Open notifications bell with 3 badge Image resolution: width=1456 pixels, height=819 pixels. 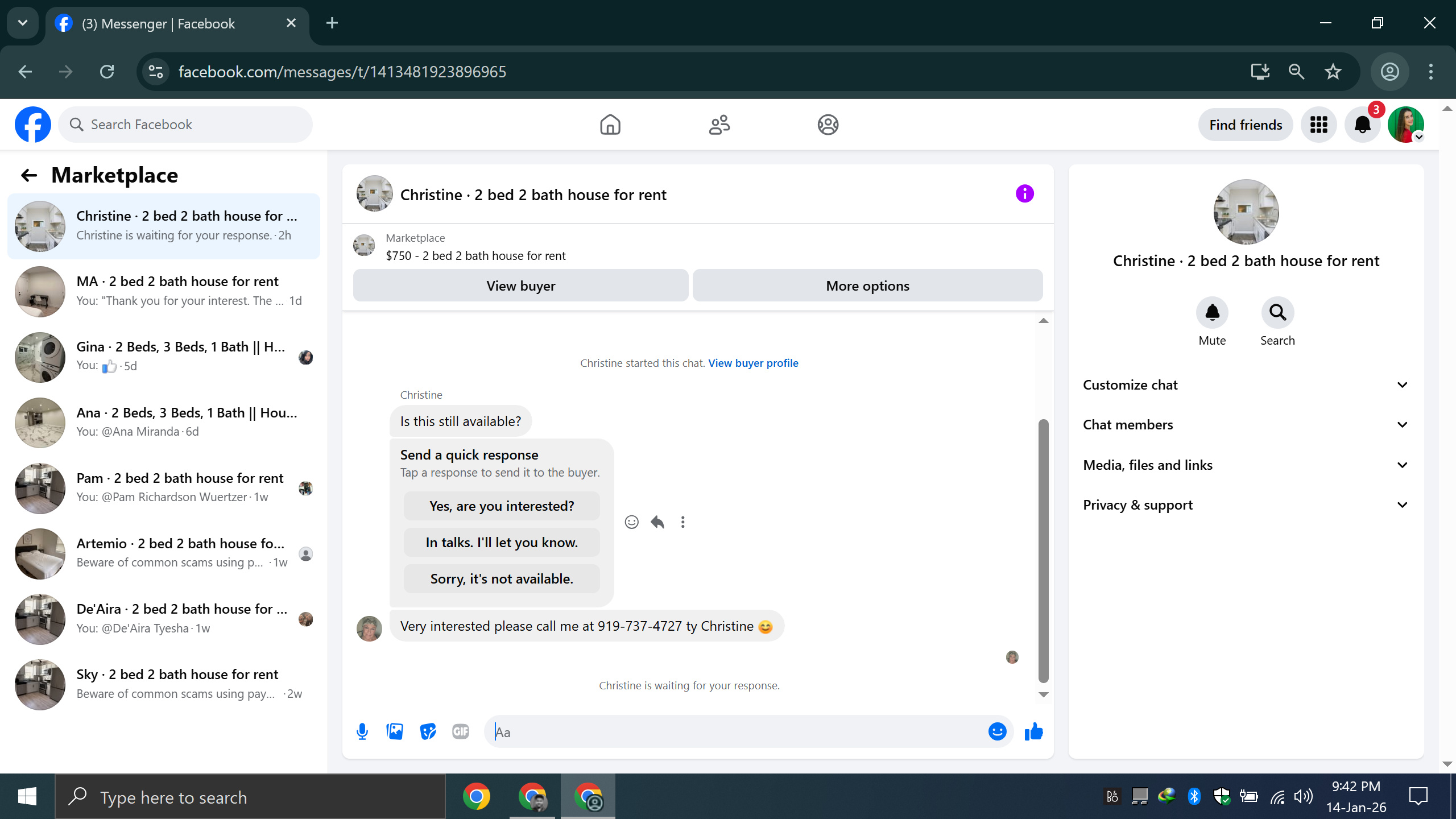pos(1362,125)
